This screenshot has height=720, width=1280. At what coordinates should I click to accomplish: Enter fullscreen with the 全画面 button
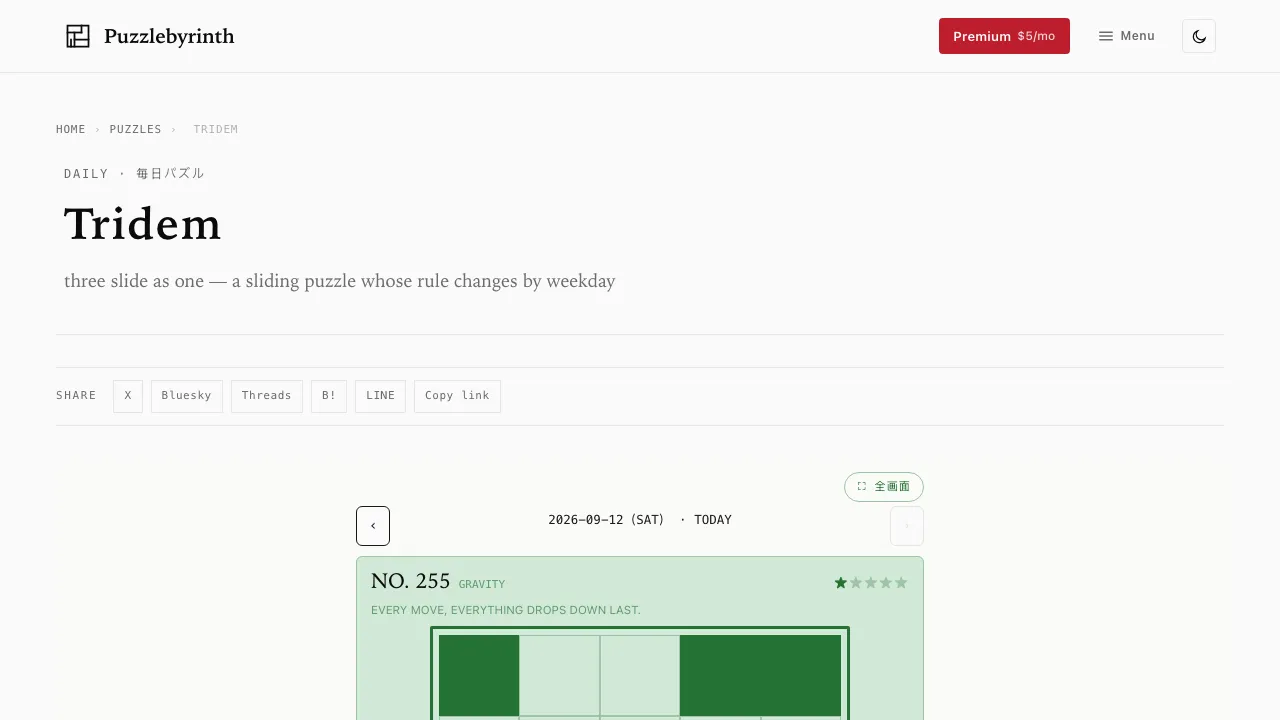click(x=884, y=487)
